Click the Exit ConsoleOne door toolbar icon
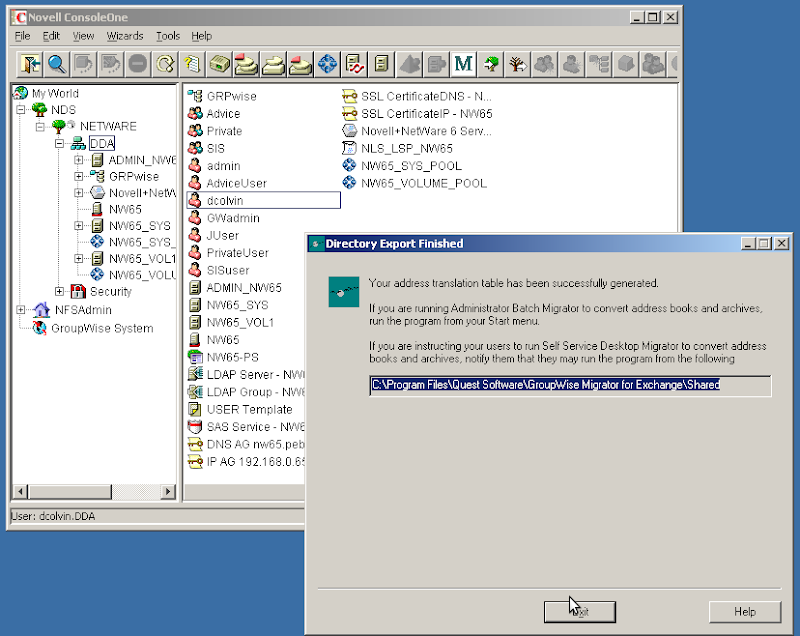This screenshot has height=636, width=800. 30,64
